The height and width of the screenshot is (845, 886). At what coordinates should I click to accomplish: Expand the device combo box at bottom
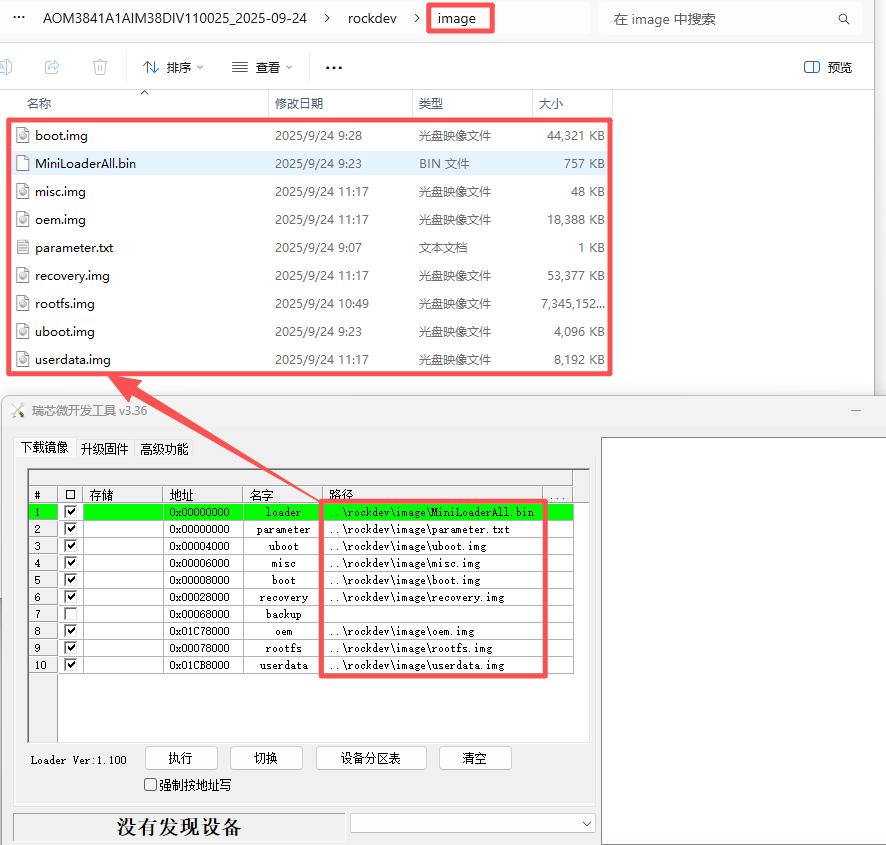[586, 823]
